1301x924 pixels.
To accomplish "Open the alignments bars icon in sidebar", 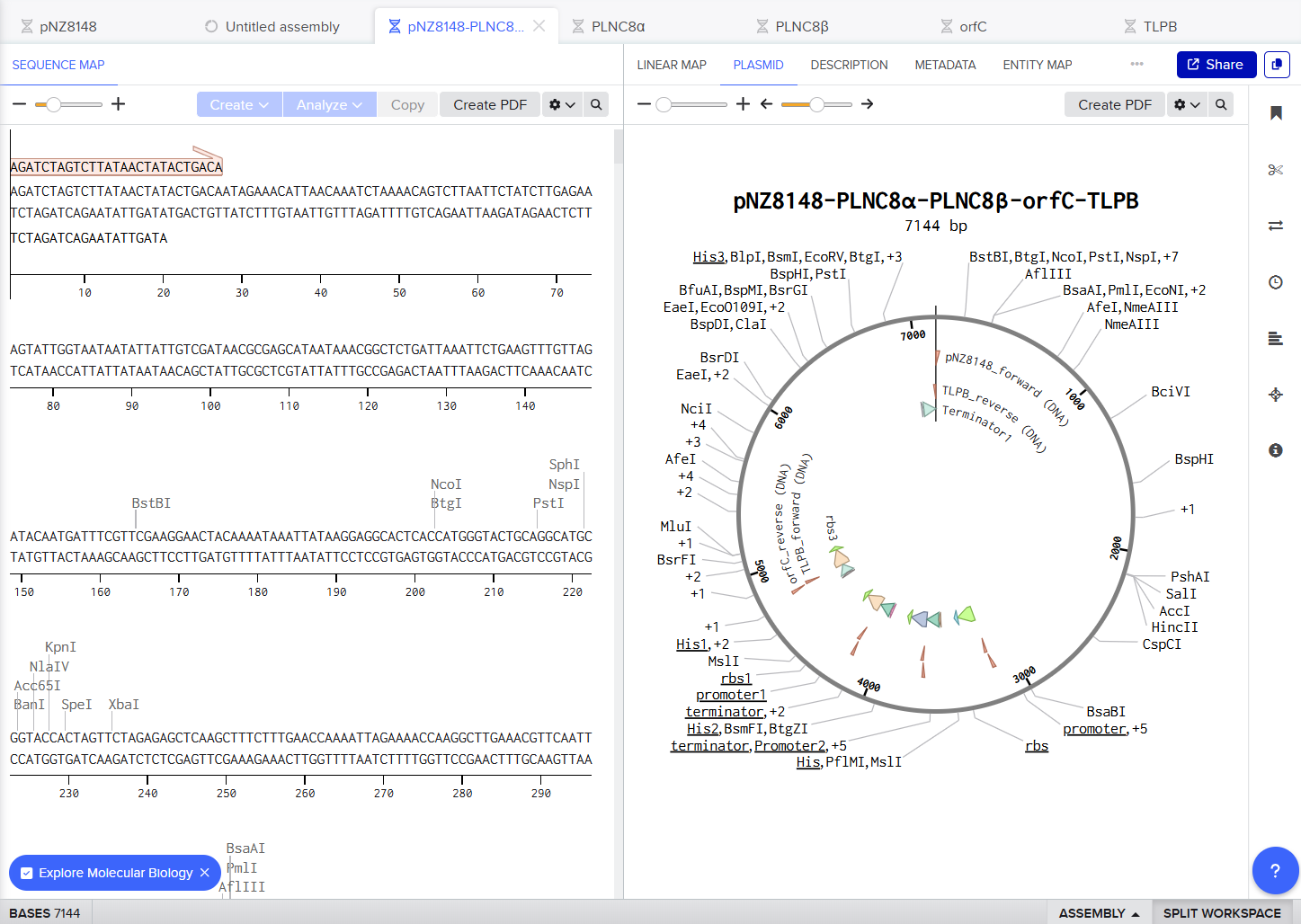I will [1275, 338].
